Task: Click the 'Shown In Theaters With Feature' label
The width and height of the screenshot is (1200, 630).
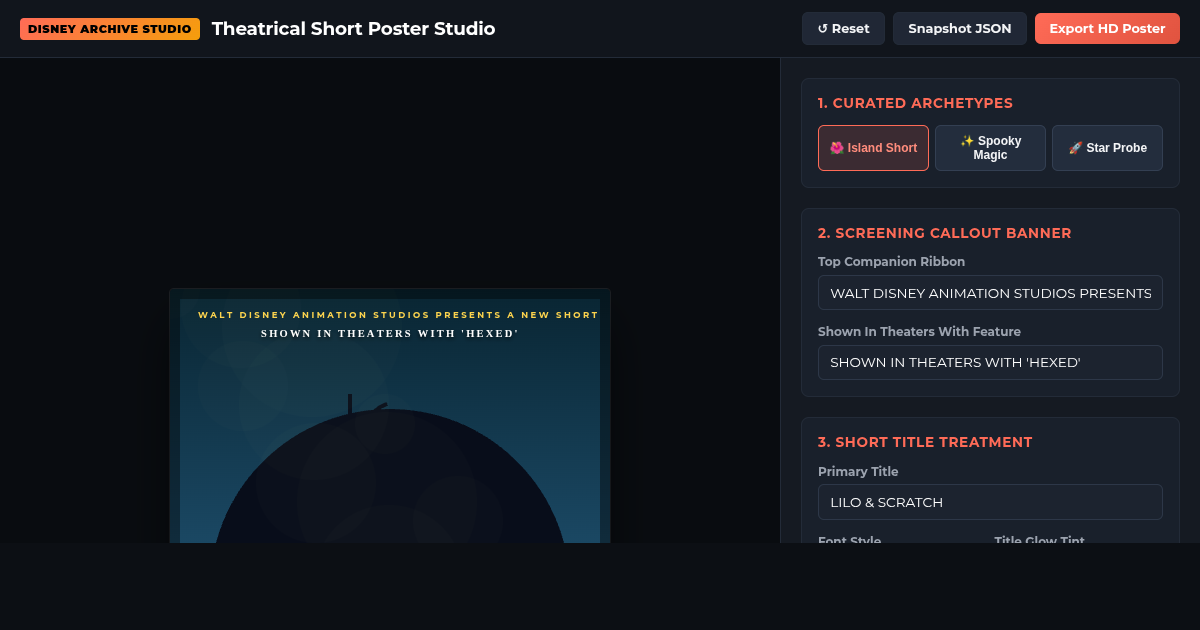Action: (x=919, y=331)
